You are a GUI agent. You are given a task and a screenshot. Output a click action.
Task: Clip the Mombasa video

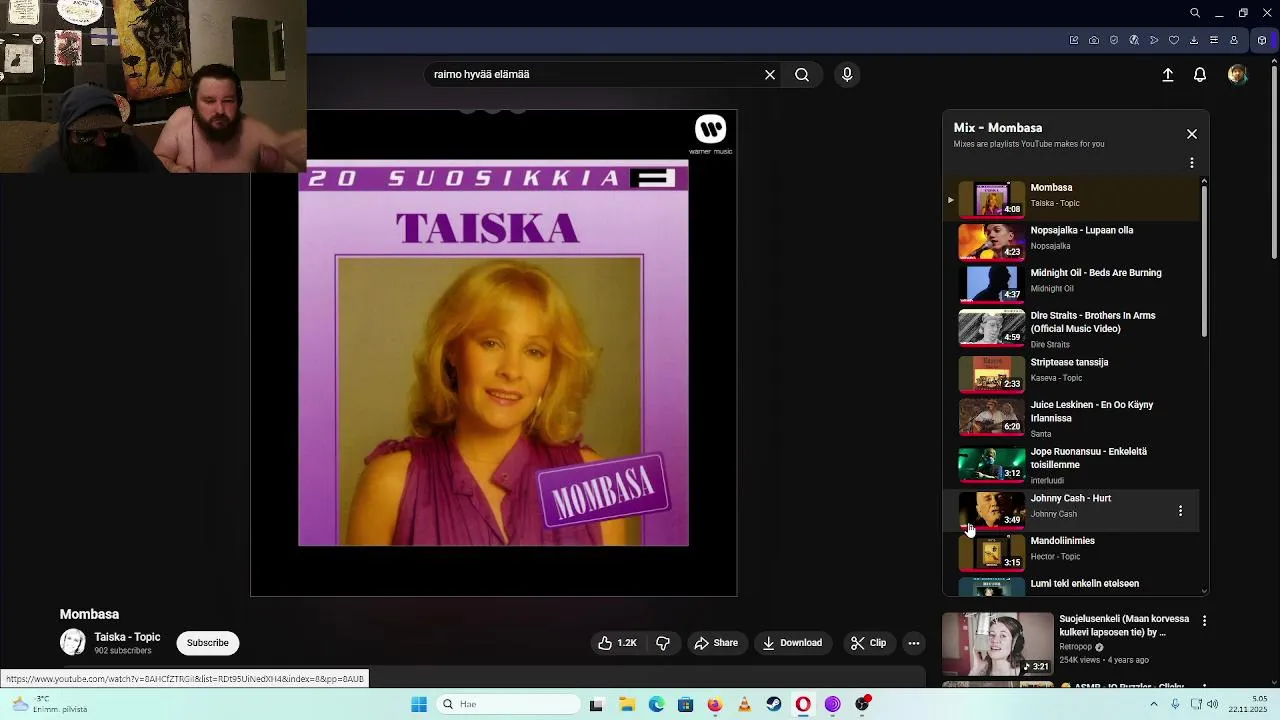coord(868,643)
